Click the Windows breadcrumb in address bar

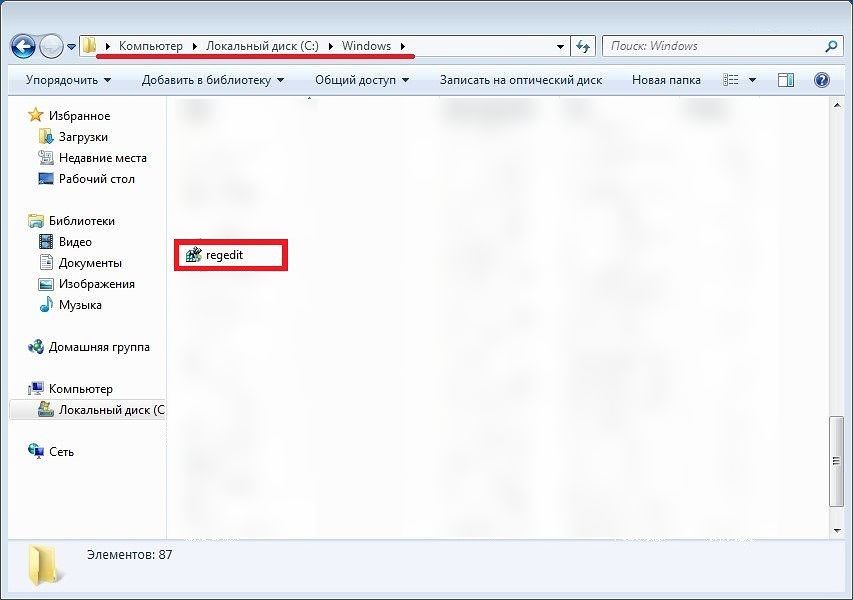[x=366, y=46]
